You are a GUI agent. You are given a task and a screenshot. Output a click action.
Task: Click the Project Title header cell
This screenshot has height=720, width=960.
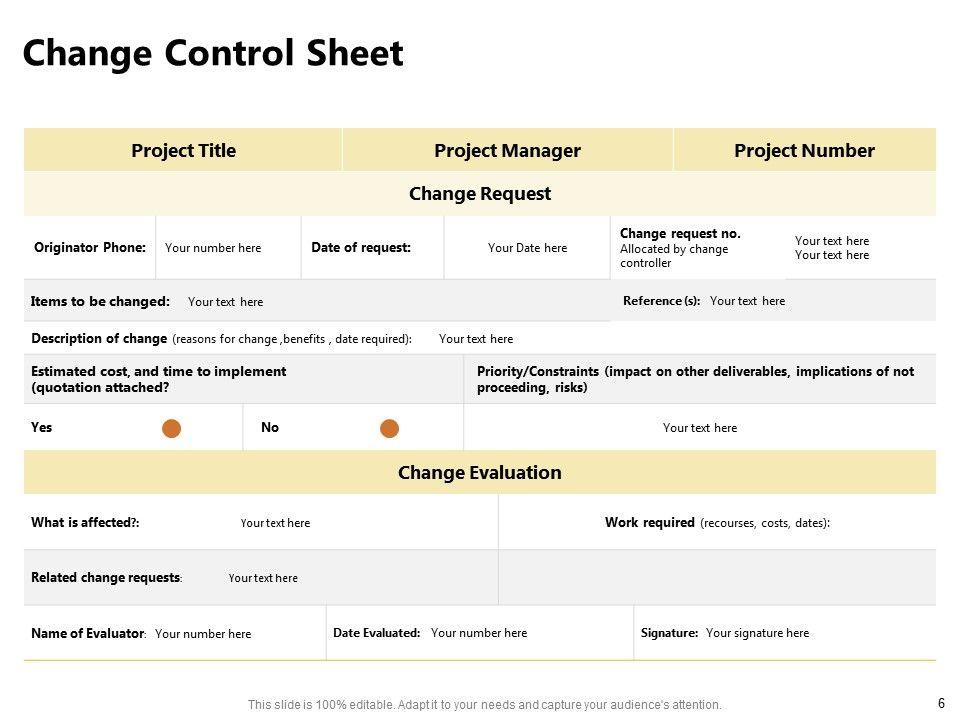pyautogui.click(x=183, y=151)
